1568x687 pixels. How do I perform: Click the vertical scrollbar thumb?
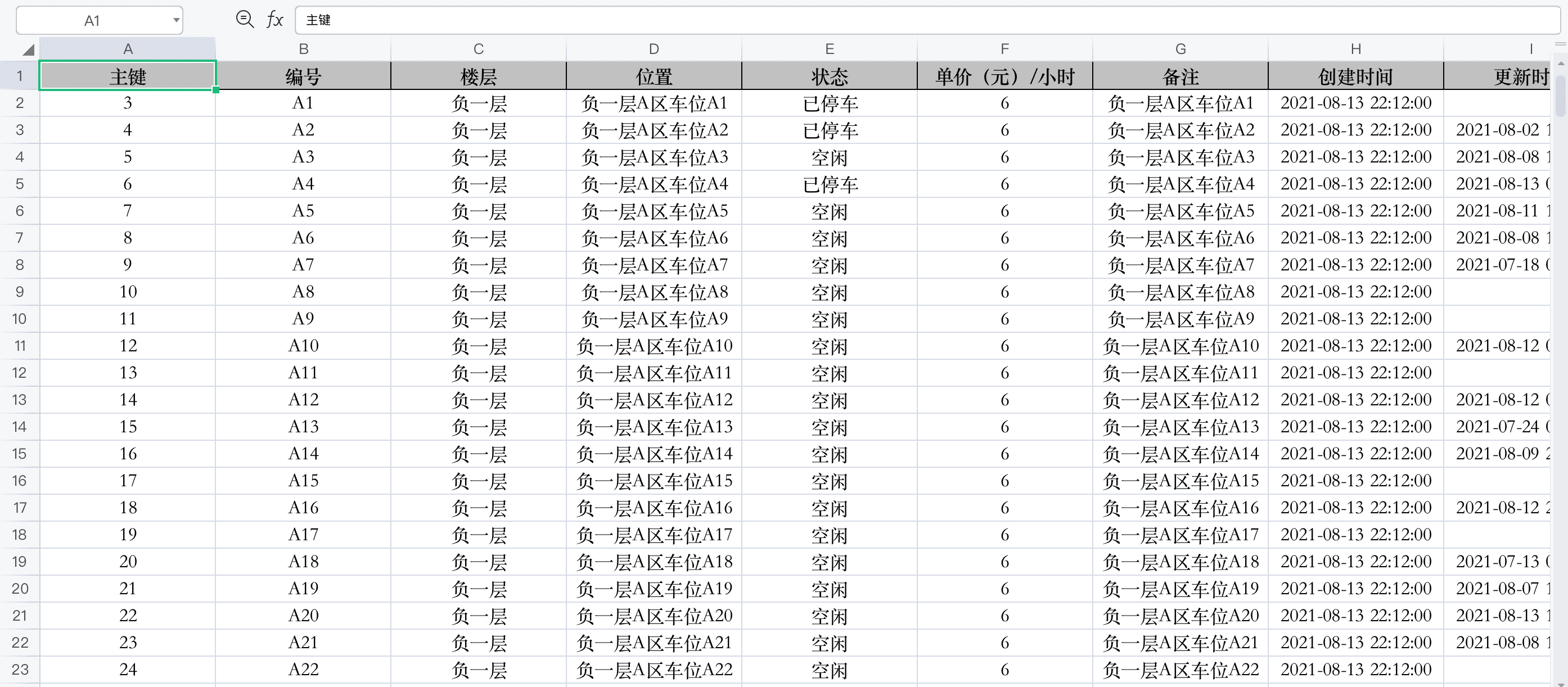1560,94
